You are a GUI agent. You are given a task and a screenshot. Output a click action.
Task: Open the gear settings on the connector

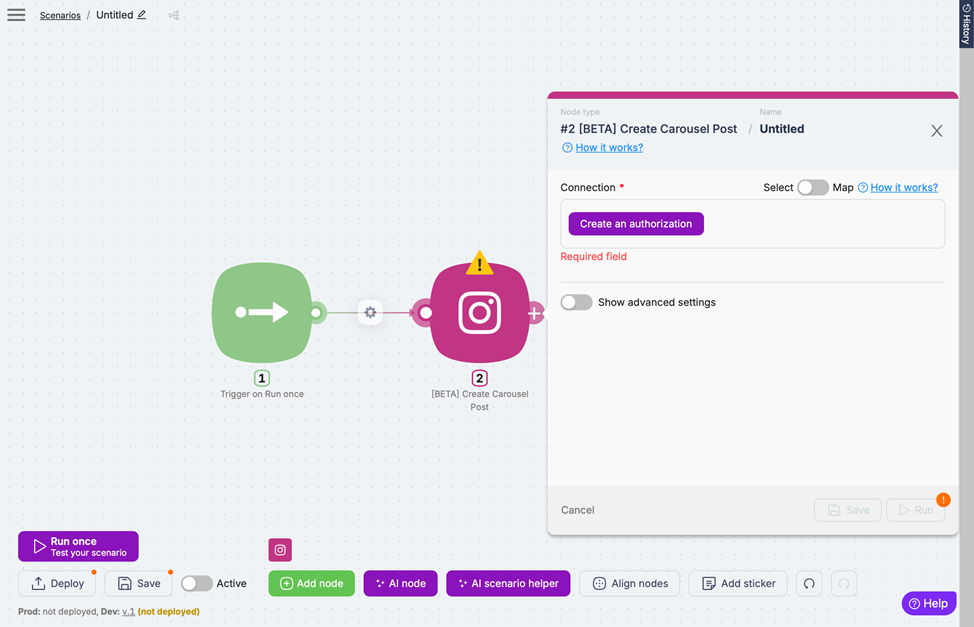click(x=370, y=313)
